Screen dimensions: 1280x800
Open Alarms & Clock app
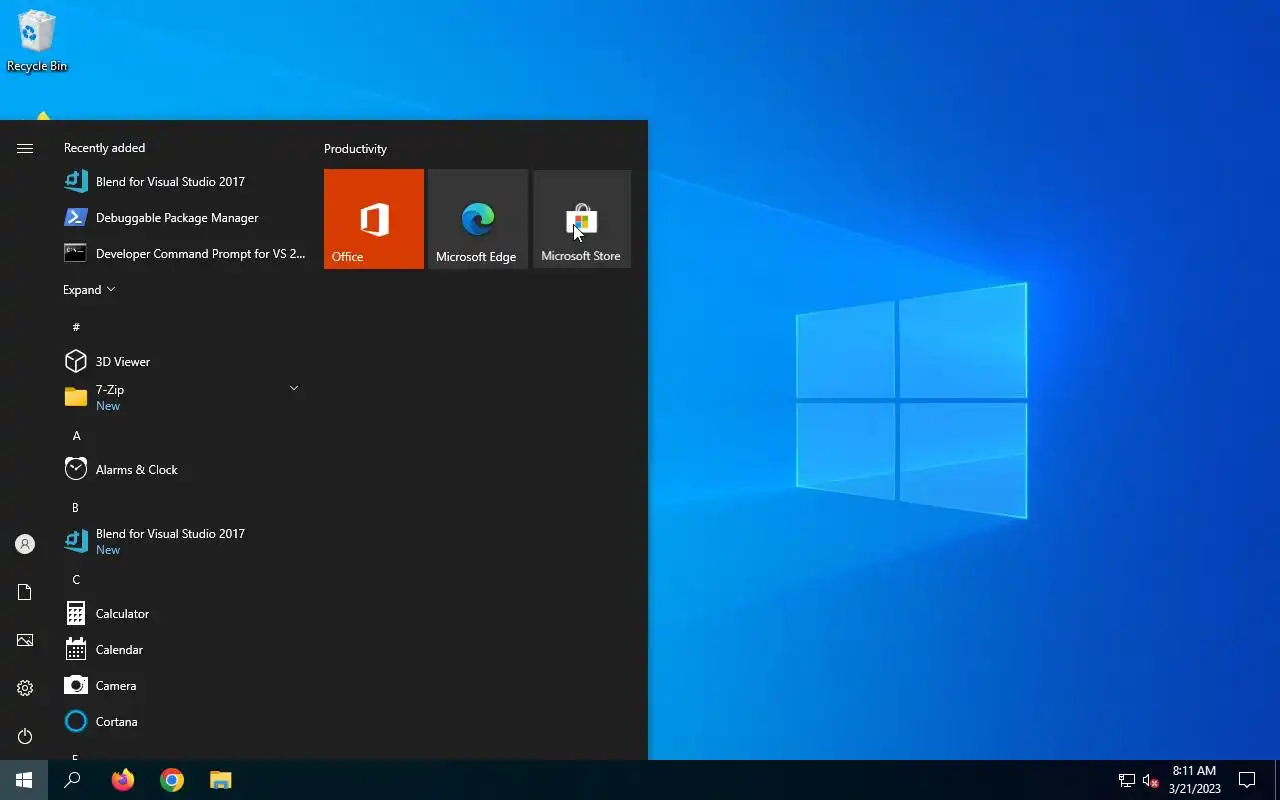(x=184, y=469)
